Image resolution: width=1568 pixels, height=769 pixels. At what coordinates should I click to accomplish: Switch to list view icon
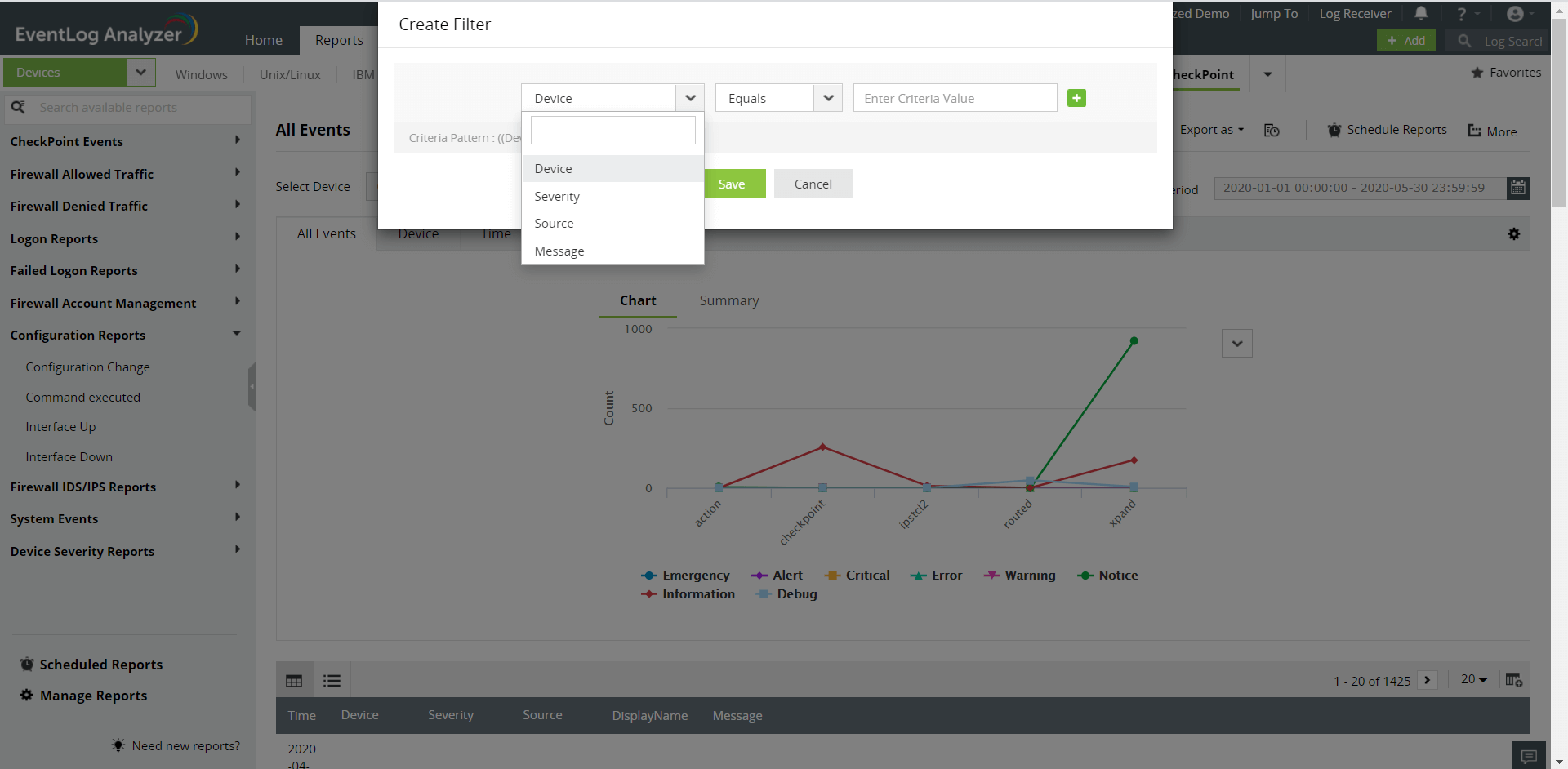coord(332,681)
